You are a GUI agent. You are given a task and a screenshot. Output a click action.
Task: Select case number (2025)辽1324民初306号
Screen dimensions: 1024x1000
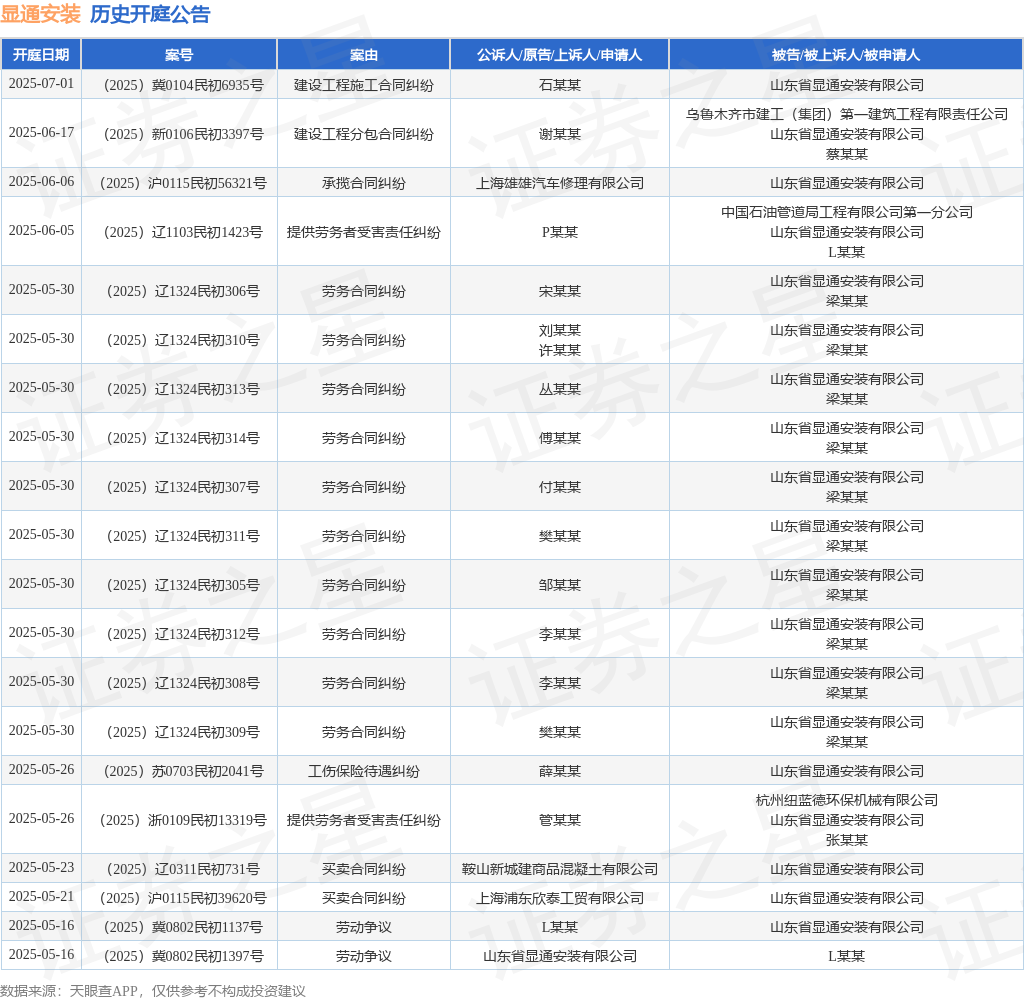coord(183,291)
